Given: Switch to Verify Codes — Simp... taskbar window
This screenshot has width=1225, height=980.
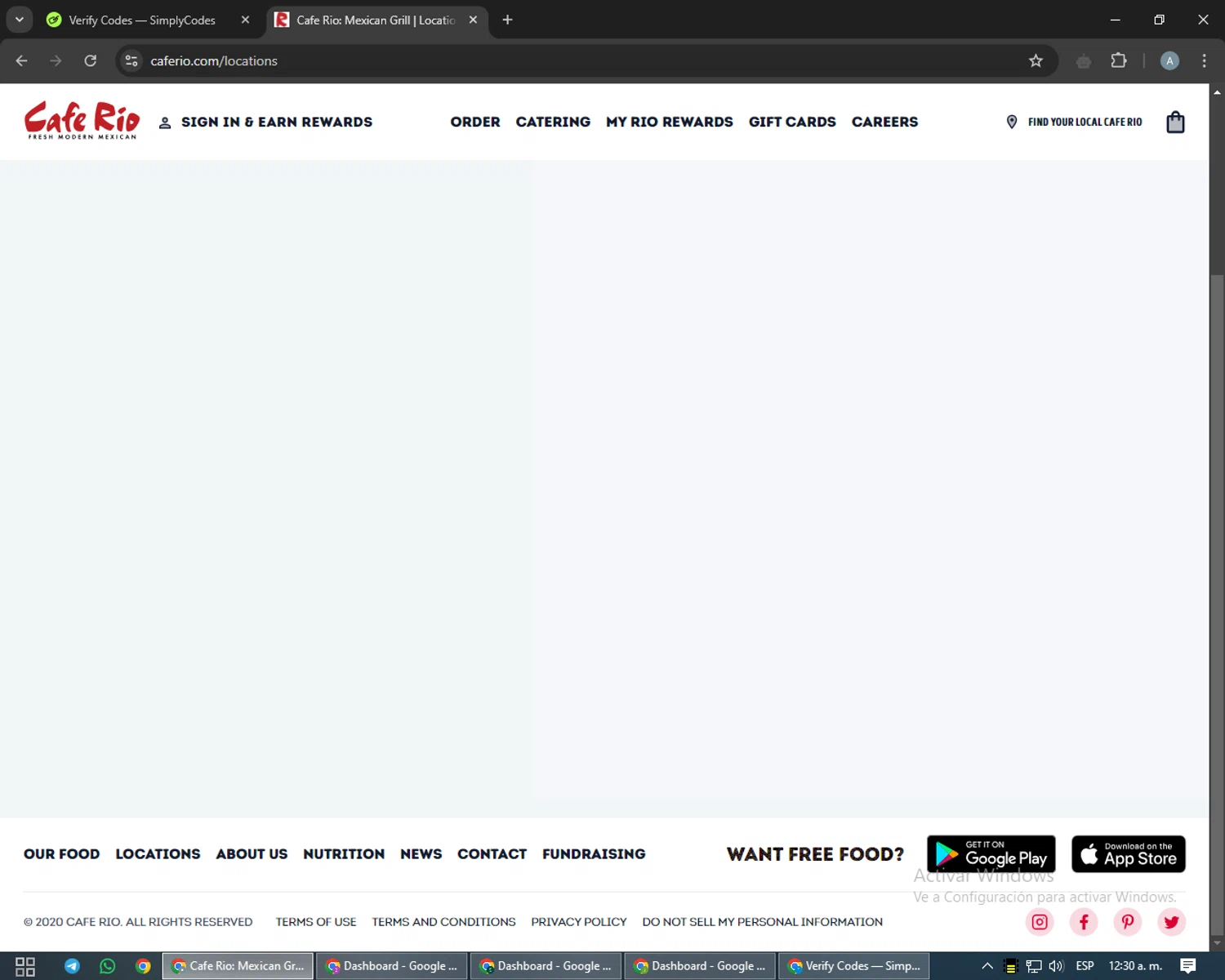Looking at the screenshot, I should (854, 966).
